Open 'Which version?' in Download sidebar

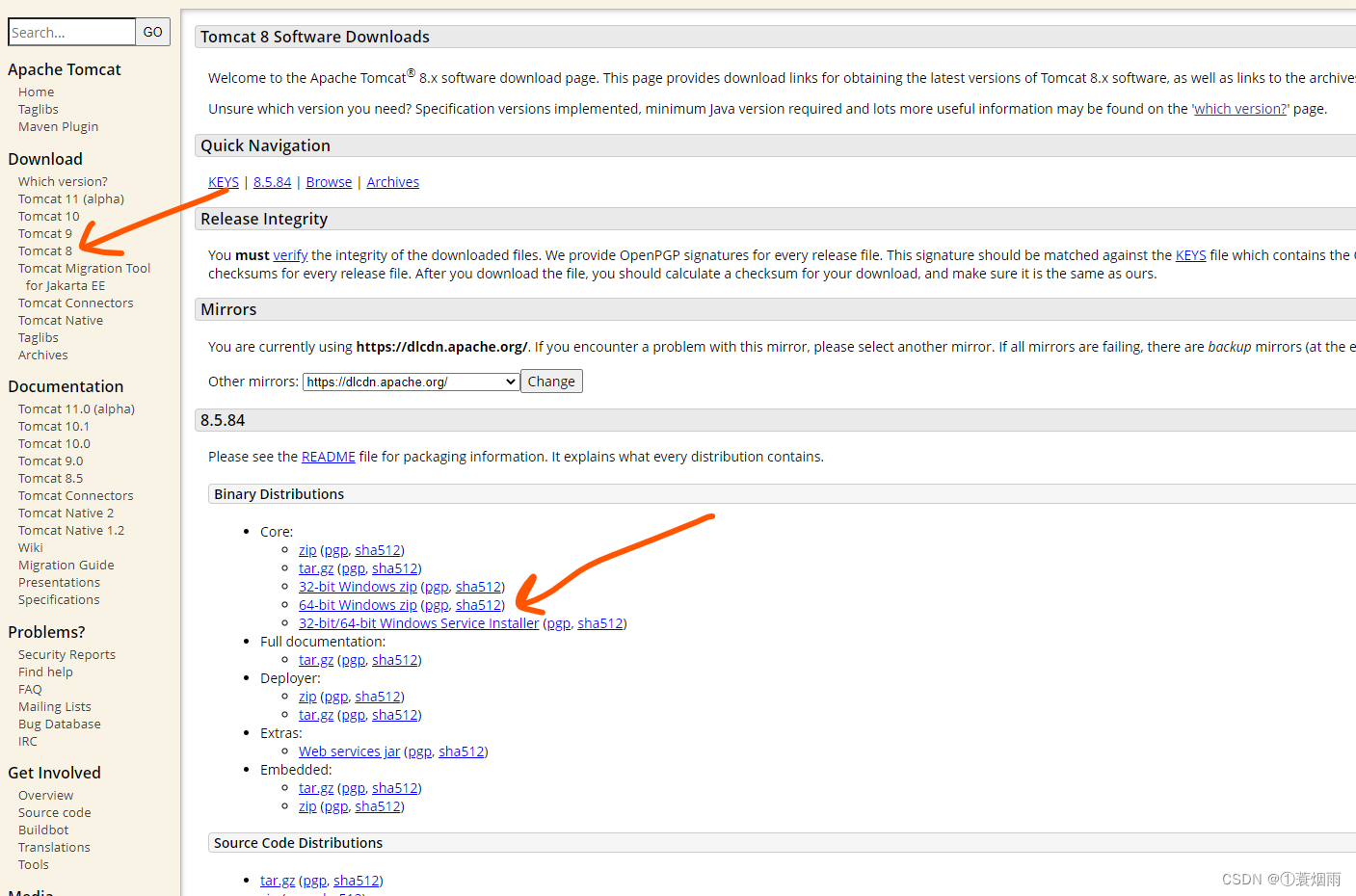coord(63,182)
